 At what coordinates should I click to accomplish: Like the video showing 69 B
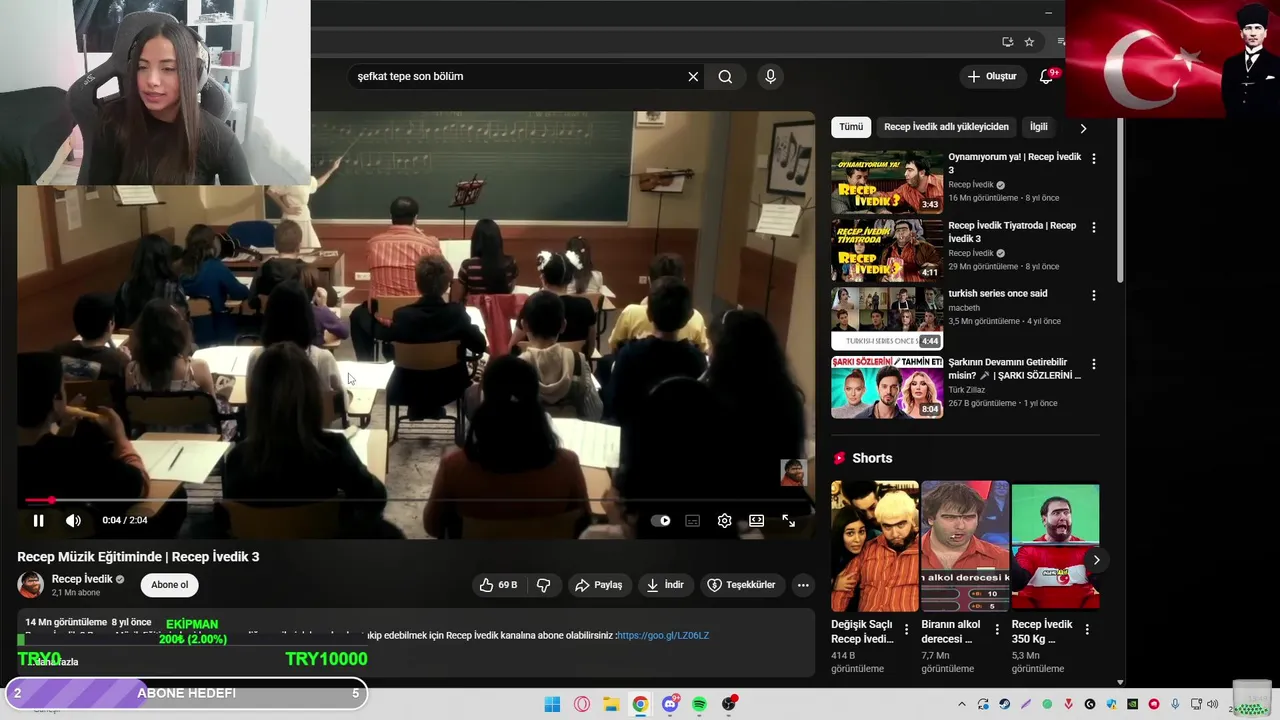point(498,585)
